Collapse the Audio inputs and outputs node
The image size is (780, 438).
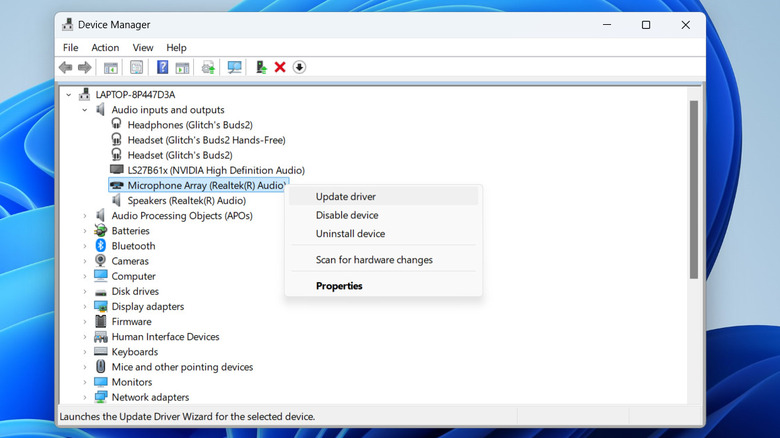(85, 110)
